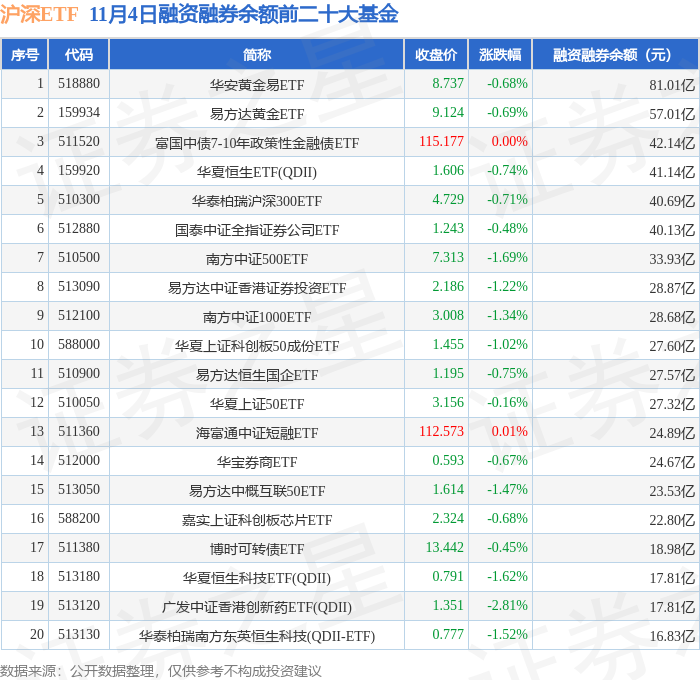Select 华夏上证科创板50成份ETF name cell

[257, 346]
